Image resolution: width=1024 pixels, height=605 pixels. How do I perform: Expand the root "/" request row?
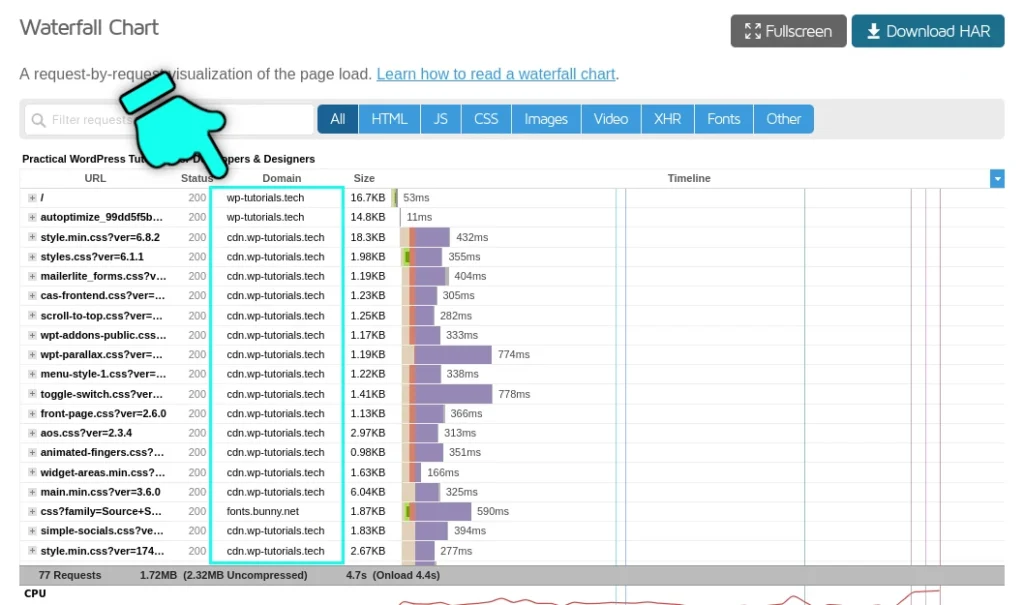(30, 197)
